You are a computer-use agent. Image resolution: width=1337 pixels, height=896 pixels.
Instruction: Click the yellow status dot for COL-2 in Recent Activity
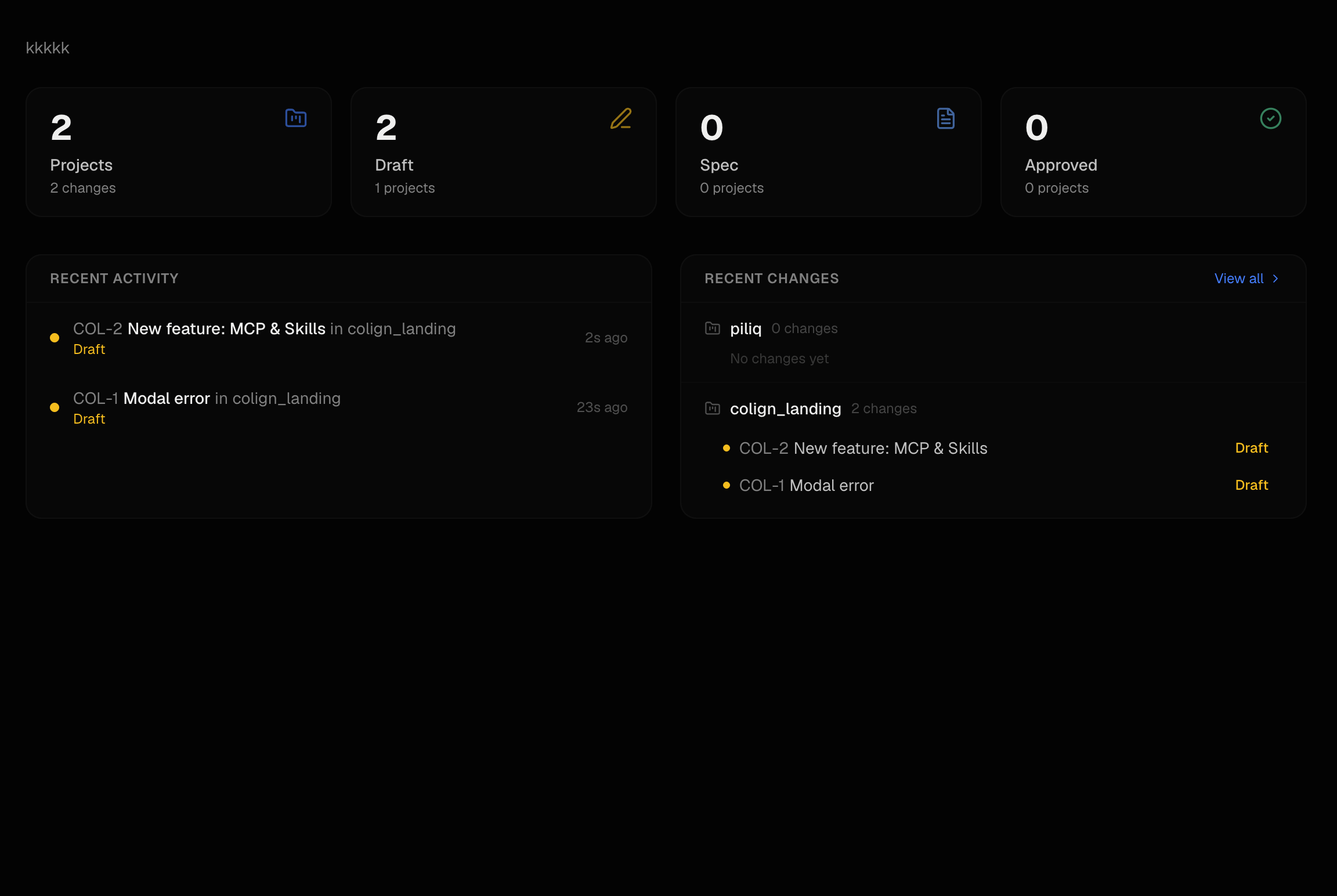[x=55, y=338]
